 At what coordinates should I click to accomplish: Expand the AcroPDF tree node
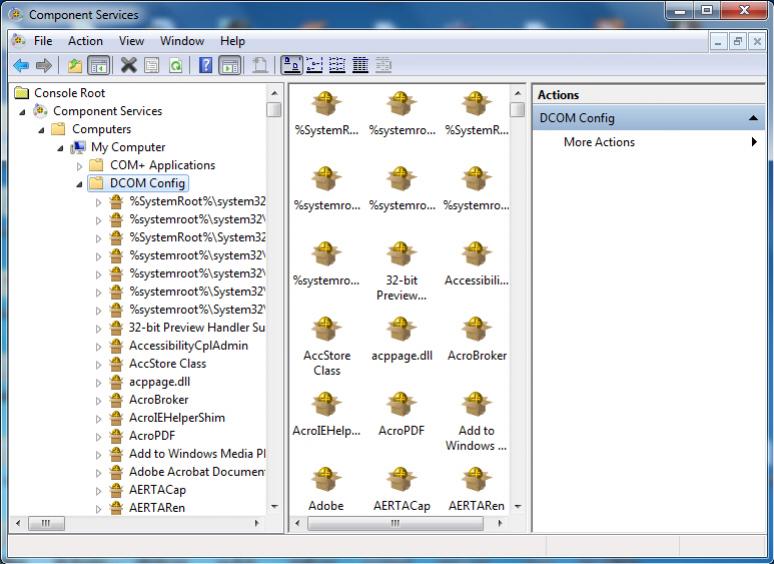tap(98, 437)
